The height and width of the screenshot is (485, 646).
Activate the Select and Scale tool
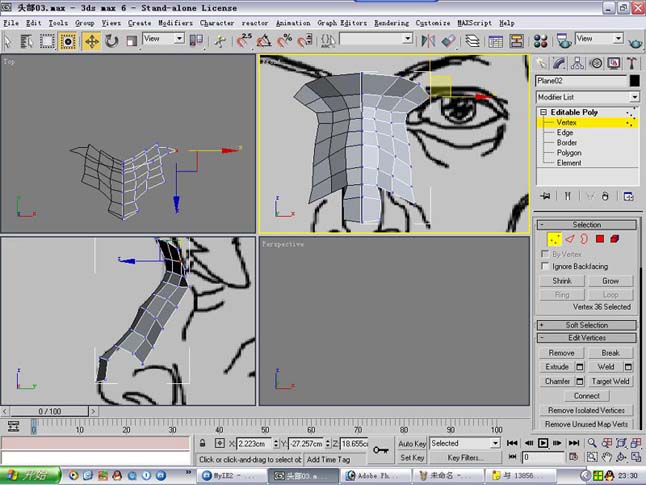pyautogui.click(x=131, y=41)
